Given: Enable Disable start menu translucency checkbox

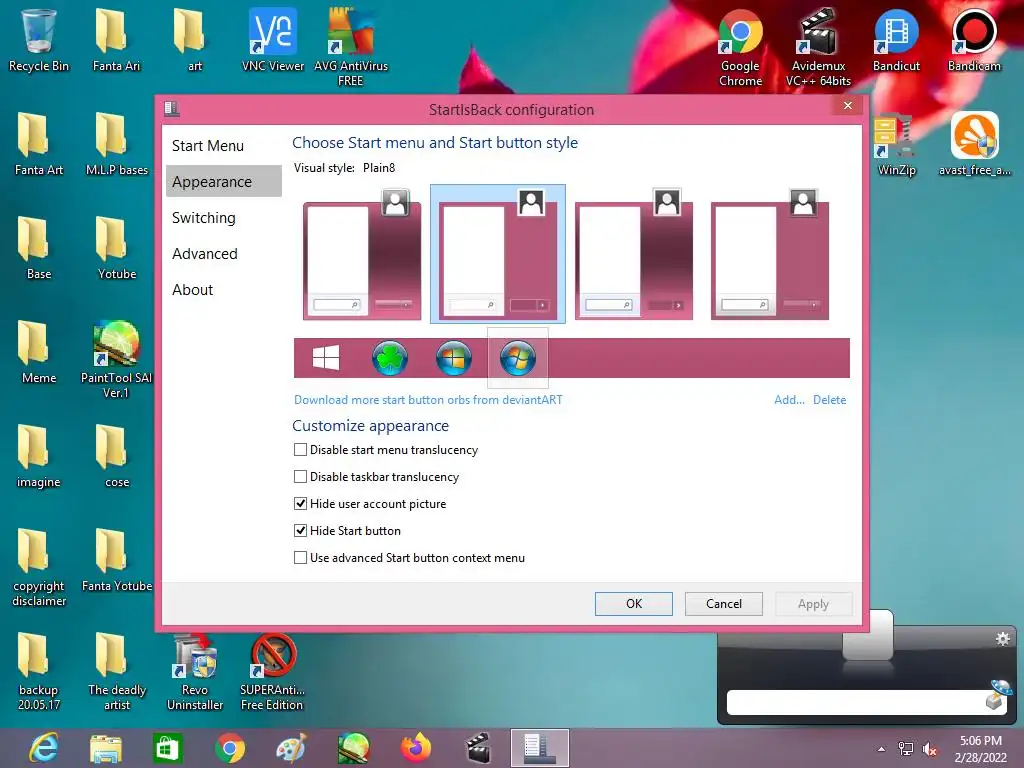Looking at the screenshot, I should coord(300,450).
